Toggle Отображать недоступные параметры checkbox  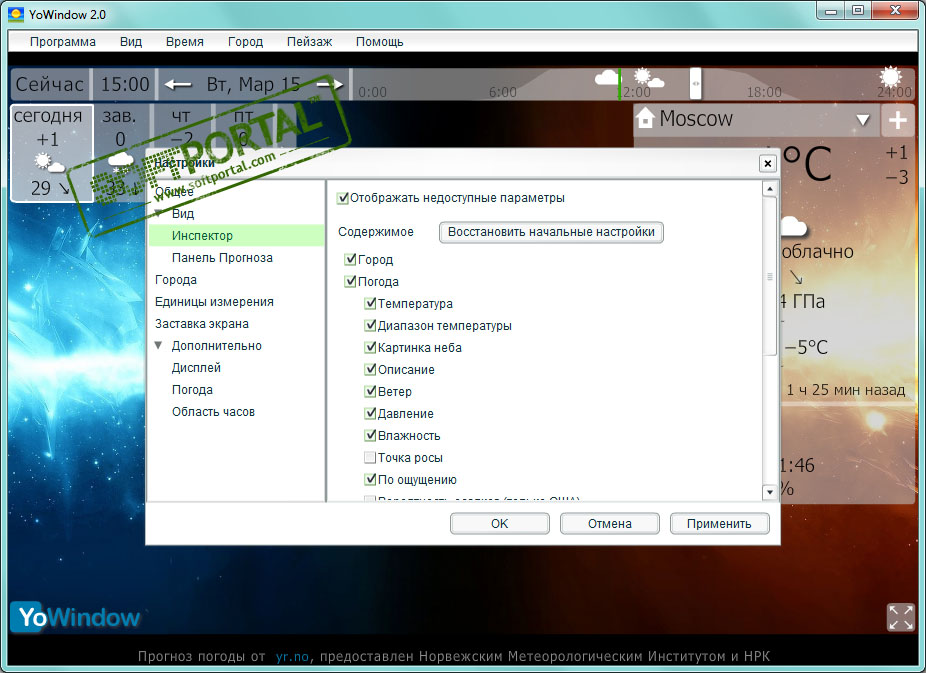[343, 198]
